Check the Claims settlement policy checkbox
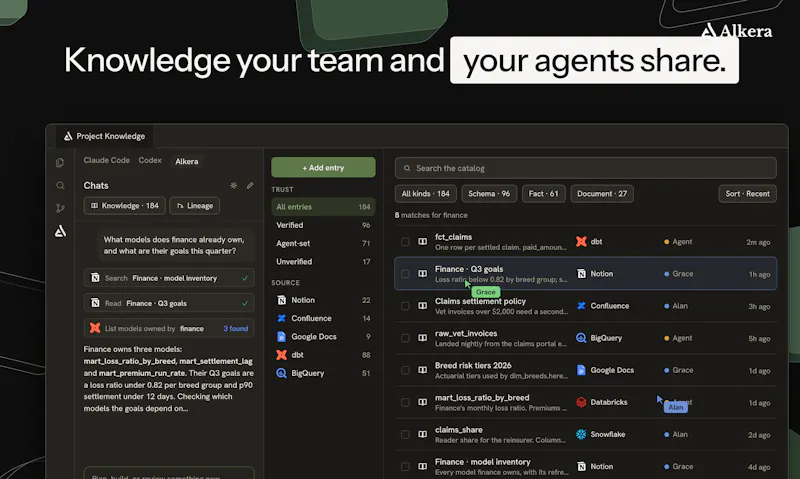 tap(405, 306)
